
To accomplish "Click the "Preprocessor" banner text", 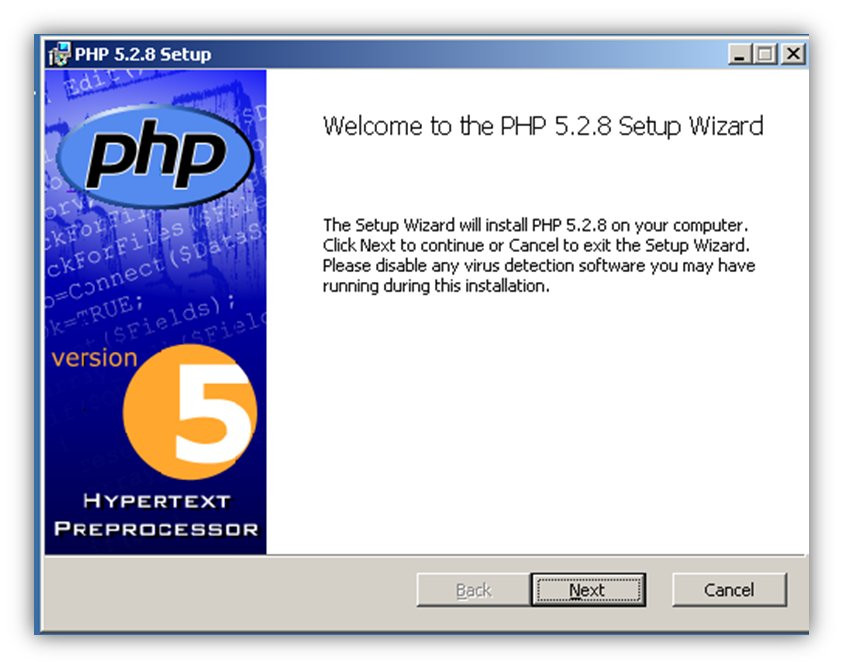I will tap(156, 529).
